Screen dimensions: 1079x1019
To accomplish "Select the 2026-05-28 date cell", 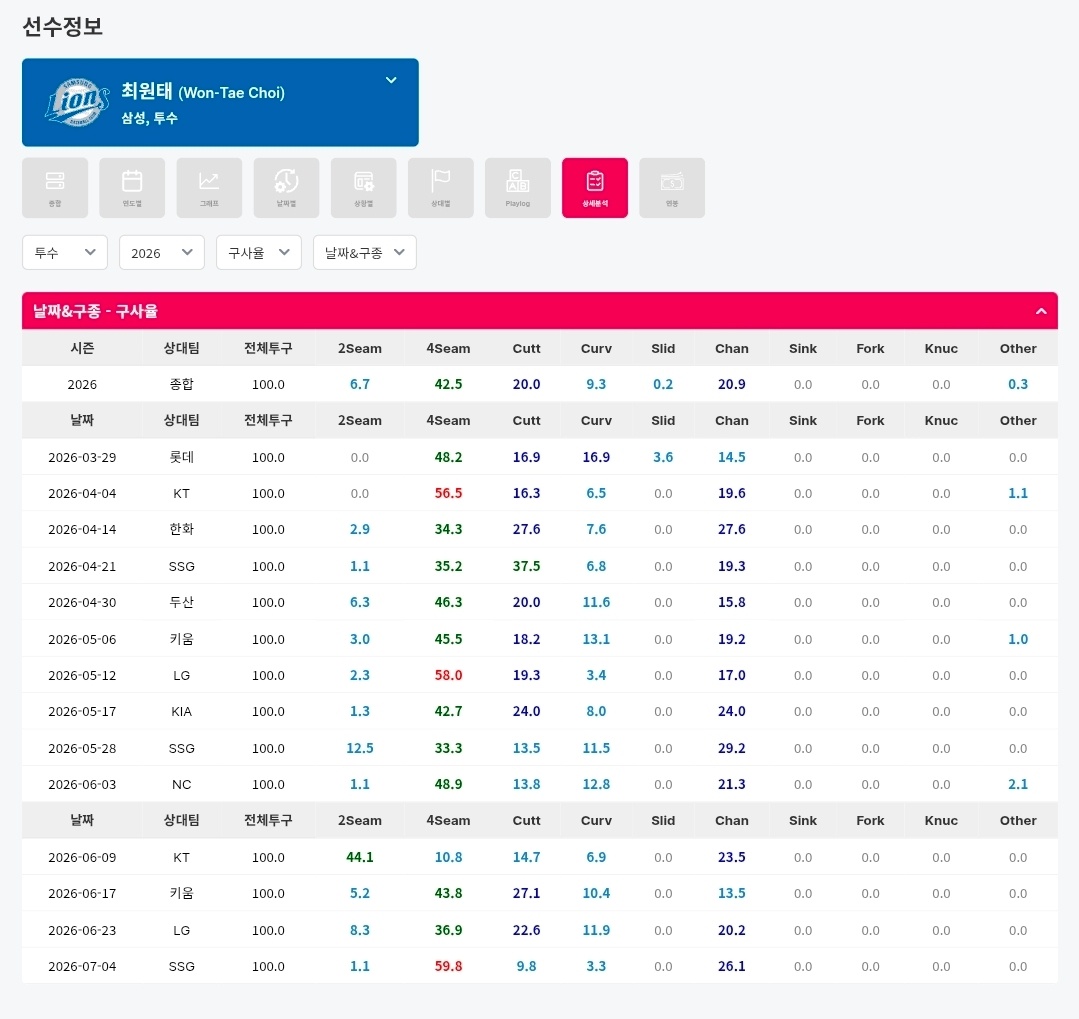I will [x=82, y=748].
